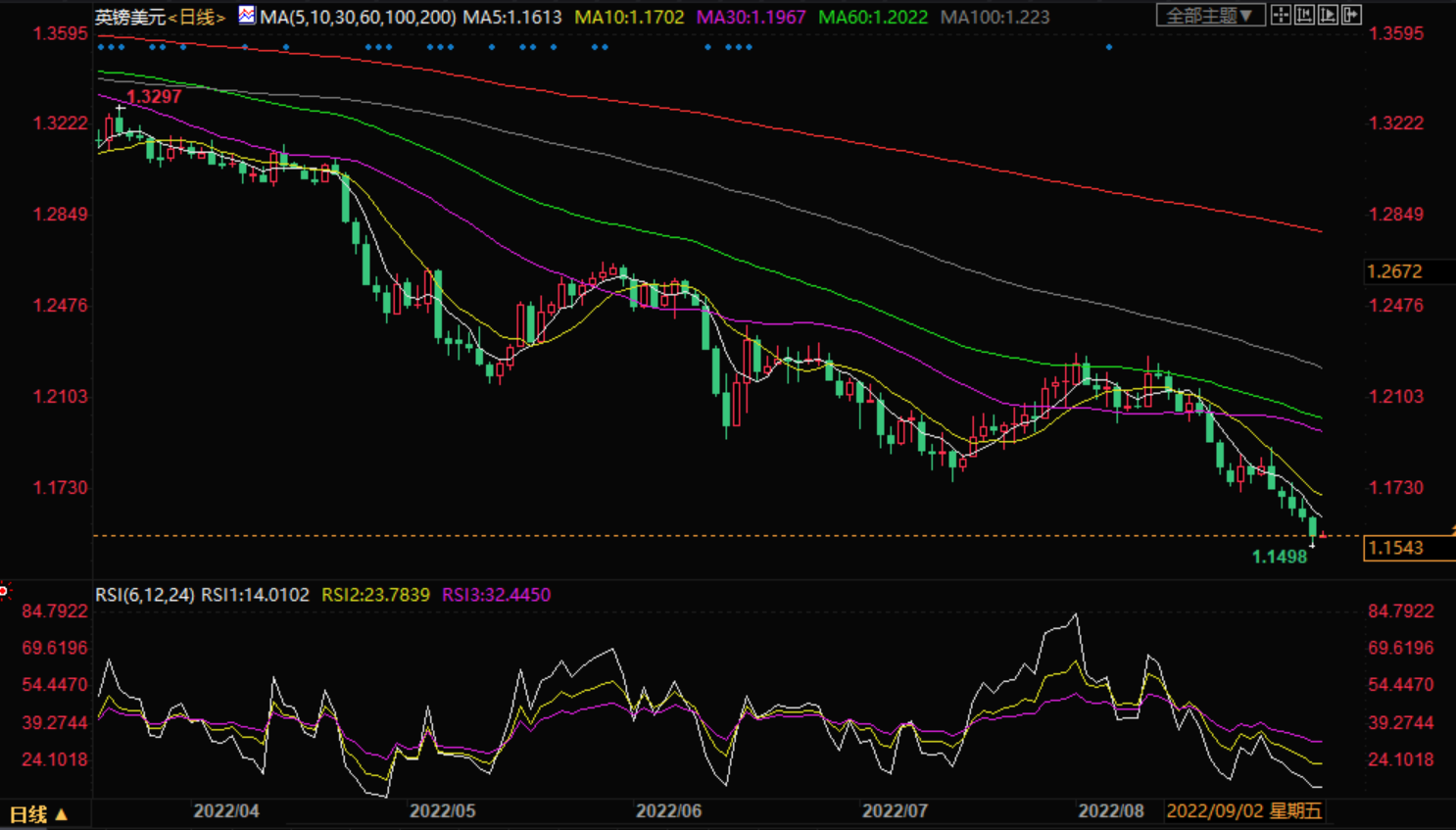1456x830 pixels.
Task: Open MA(5,10,30,60,100,200) indicator settings
Action: [x=358, y=17]
